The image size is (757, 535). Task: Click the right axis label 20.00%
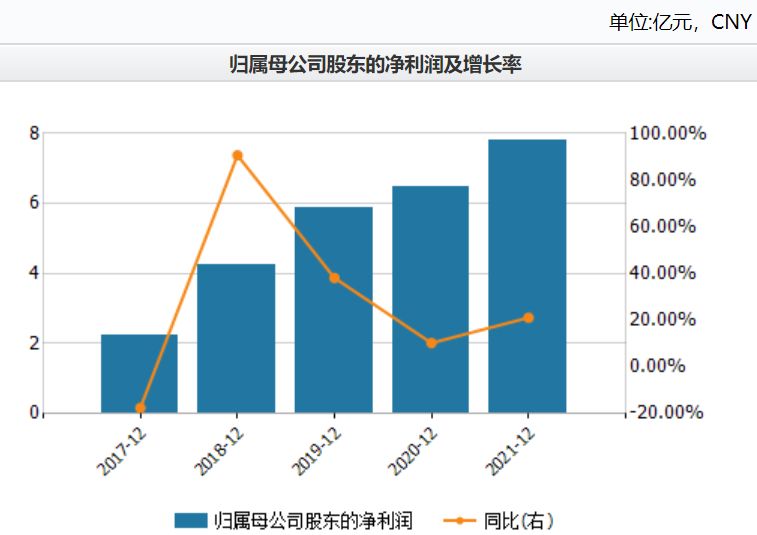click(663, 319)
